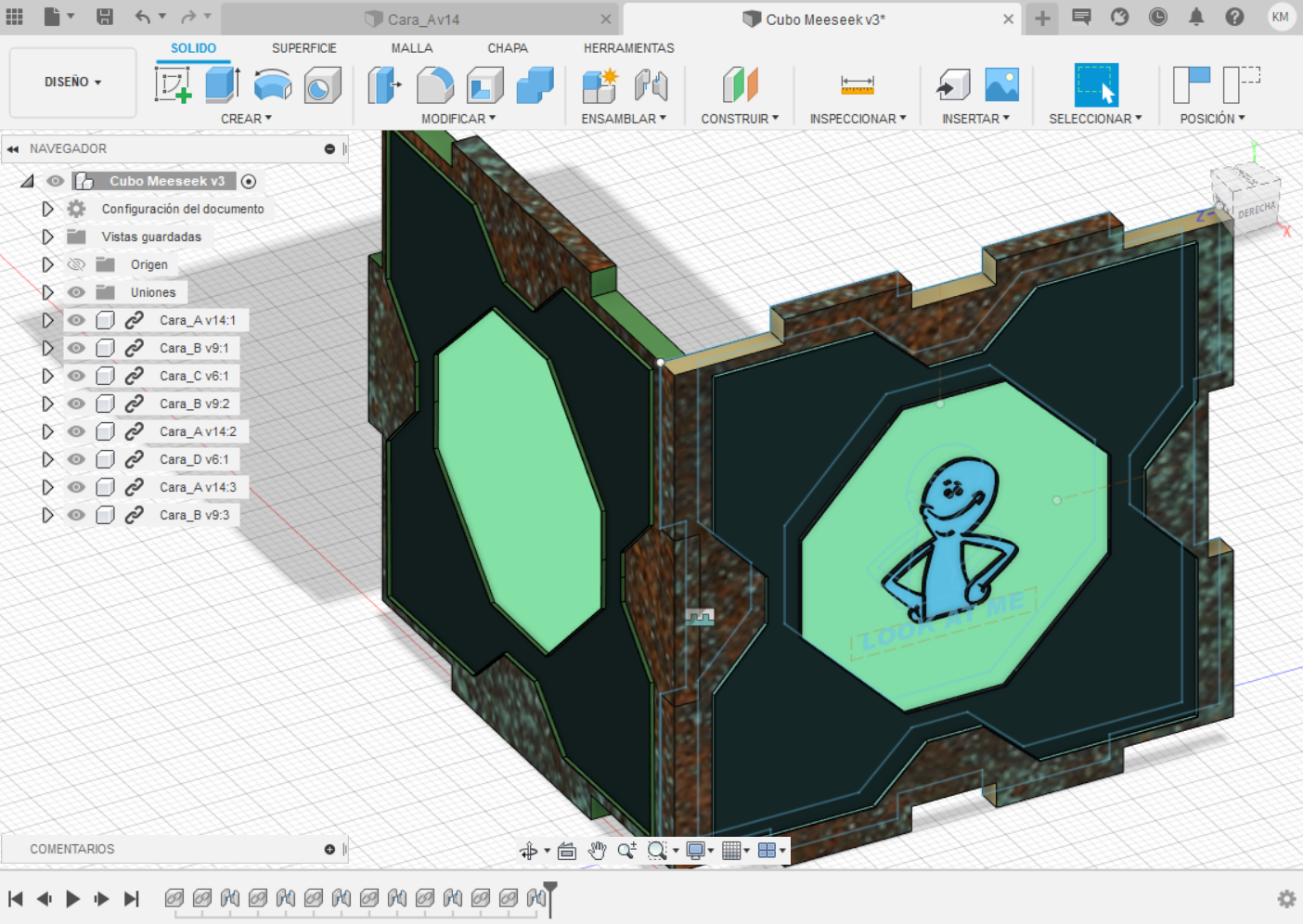The image size is (1303, 924).
Task: Click the KM user profile avatar
Action: pos(1281,17)
